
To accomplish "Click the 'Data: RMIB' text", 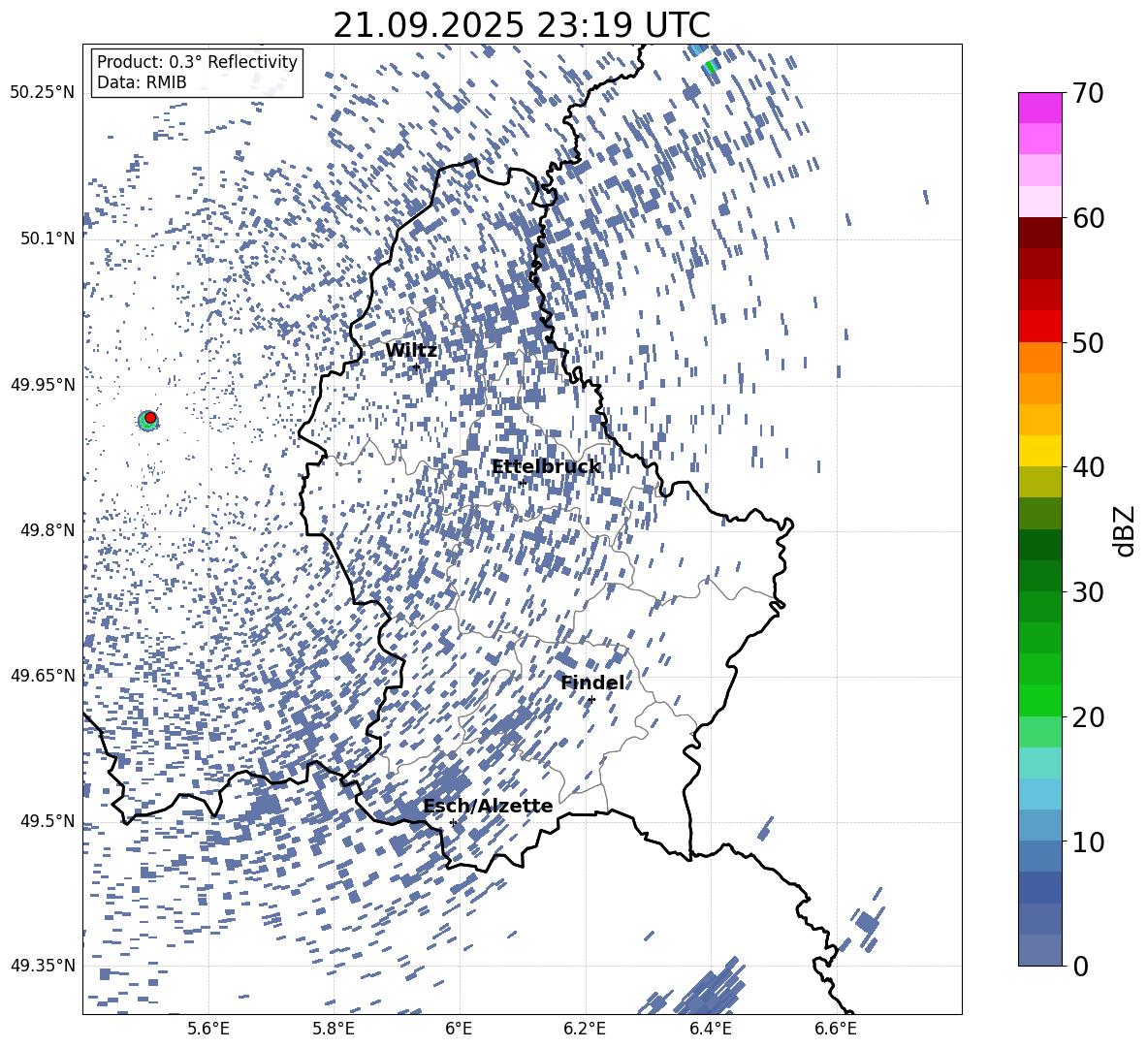I will pos(142,82).
